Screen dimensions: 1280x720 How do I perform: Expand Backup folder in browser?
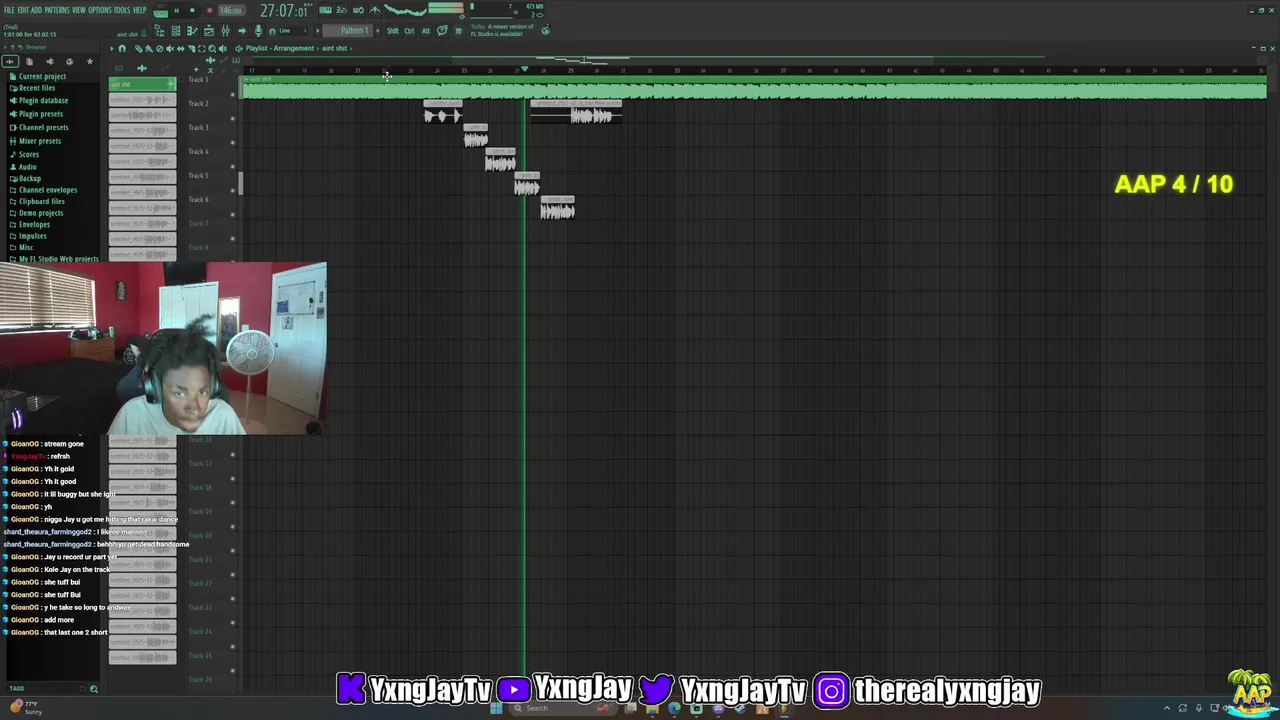click(x=29, y=178)
